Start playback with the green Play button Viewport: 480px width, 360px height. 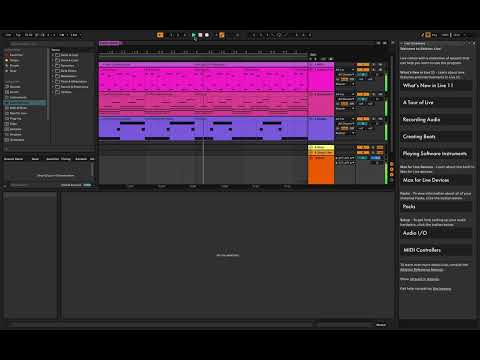pos(194,35)
